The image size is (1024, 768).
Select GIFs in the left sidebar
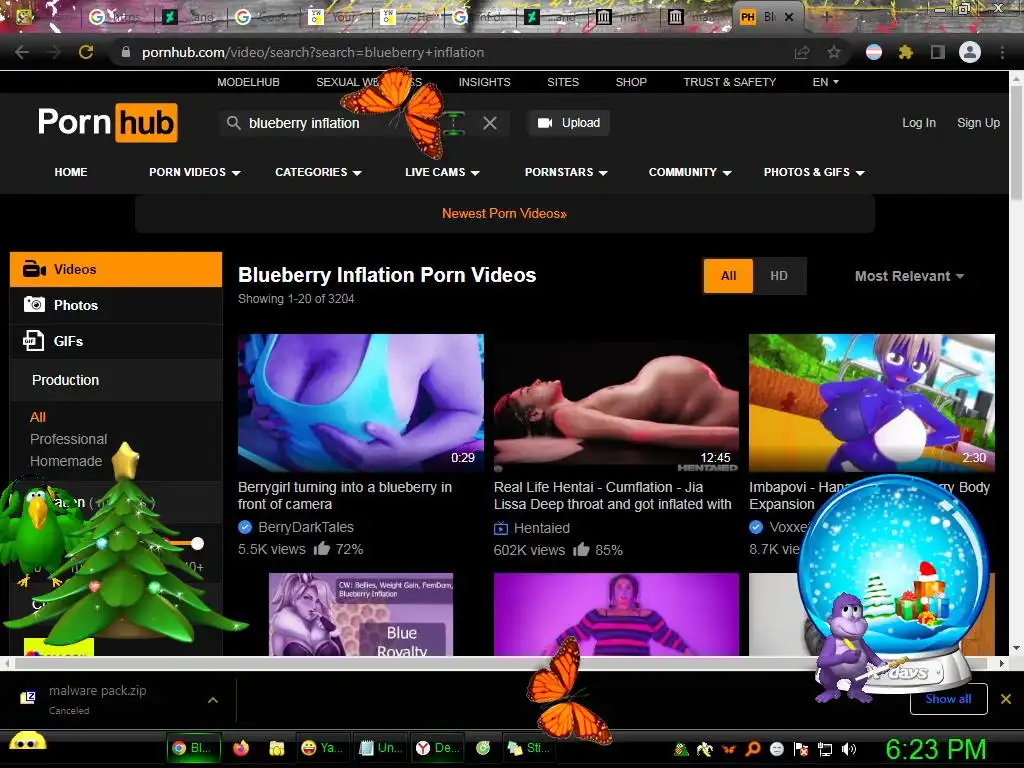116,341
